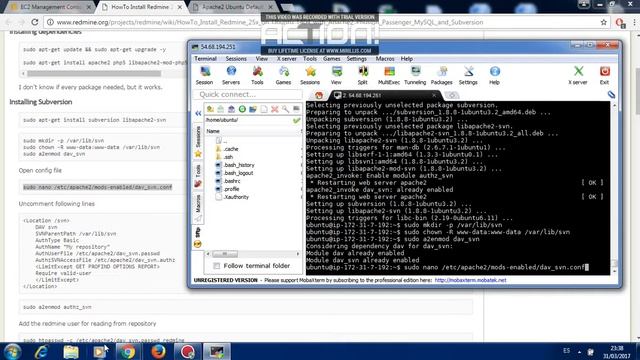Viewport: 640px width, 360px height.
Task: Open the Tools vertical sidebar tab
Action: coord(198,176)
